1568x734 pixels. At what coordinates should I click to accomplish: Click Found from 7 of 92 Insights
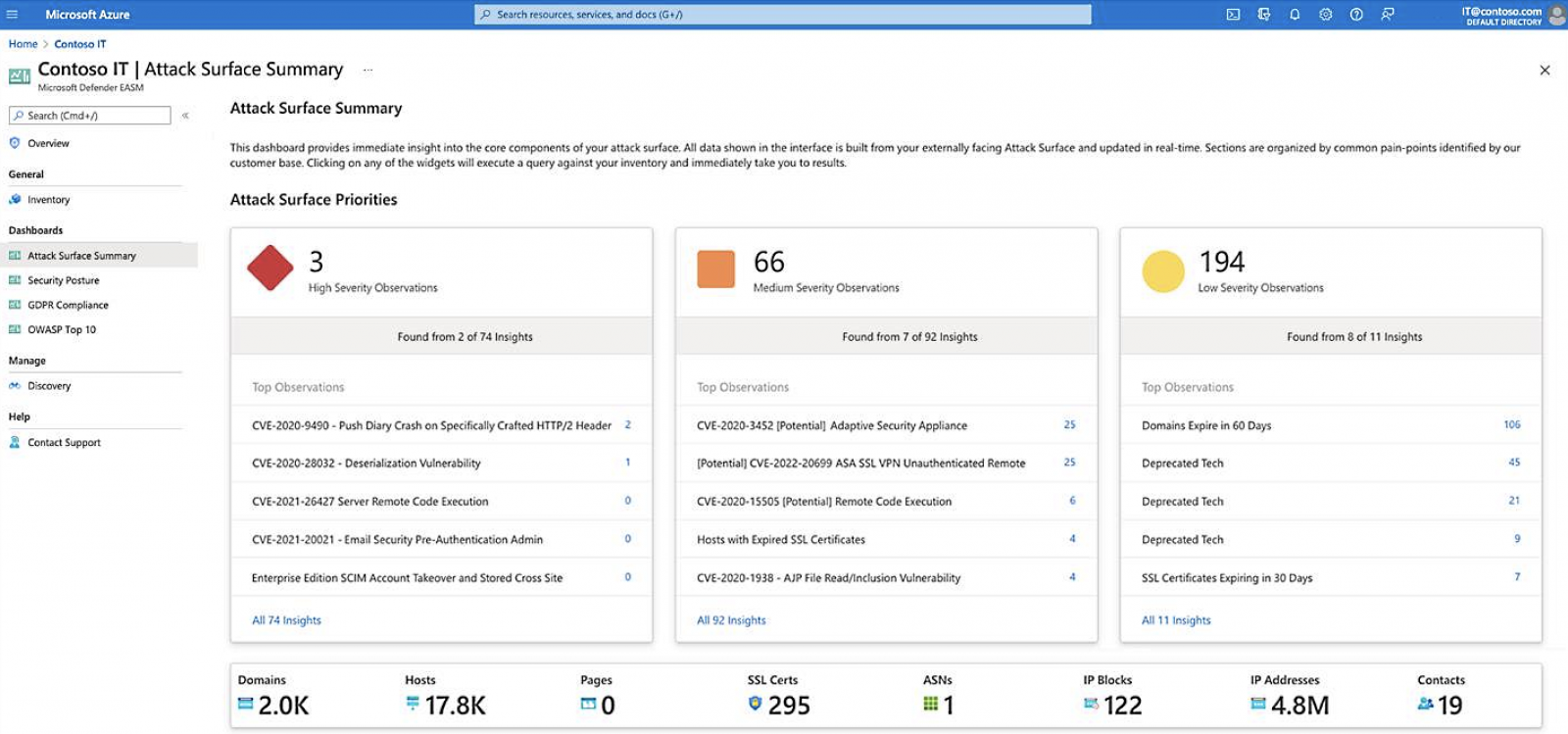coord(909,336)
